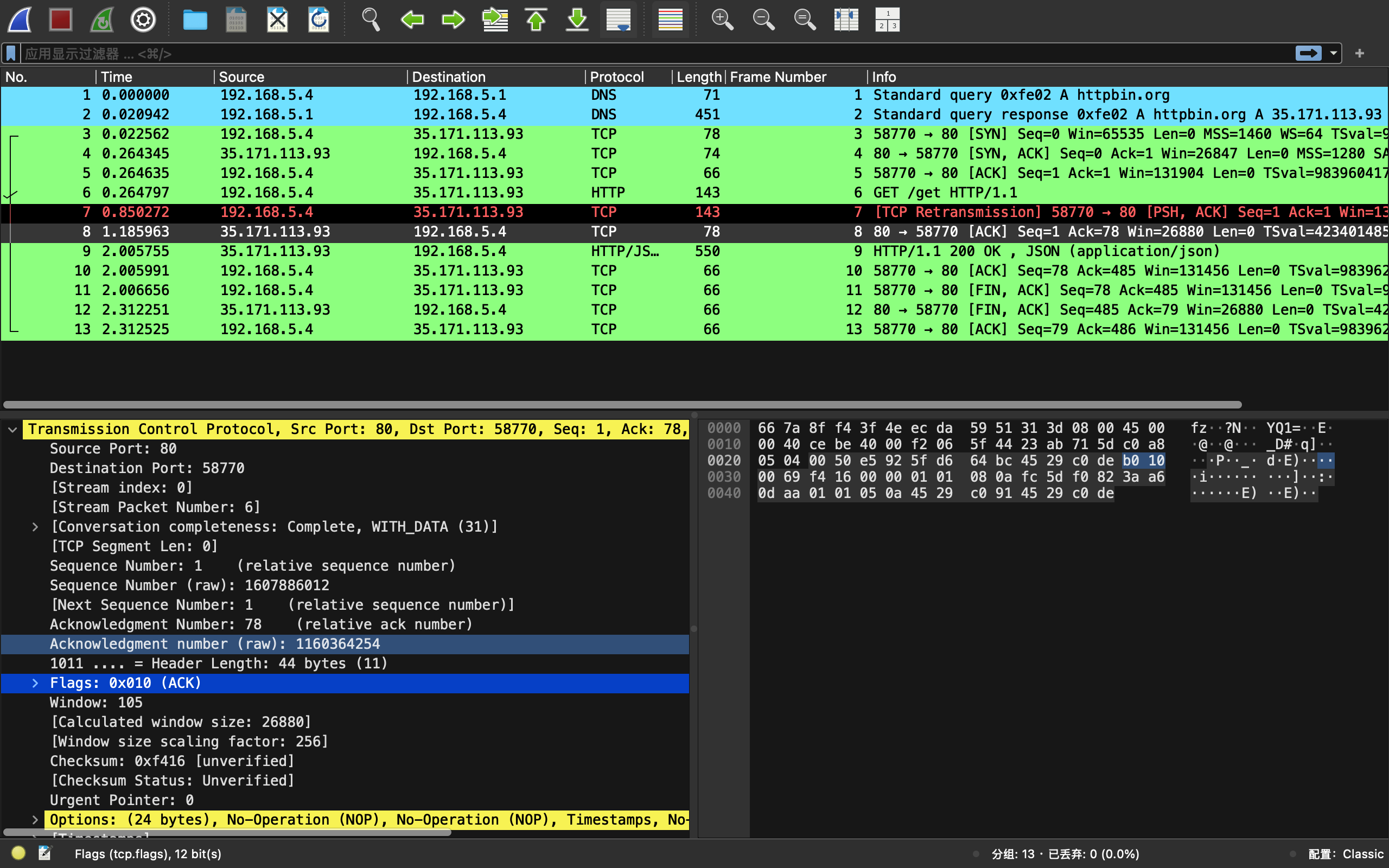Click the Classic profile status label
The width and height of the screenshot is (1389, 868).
pyautogui.click(x=1345, y=854)
